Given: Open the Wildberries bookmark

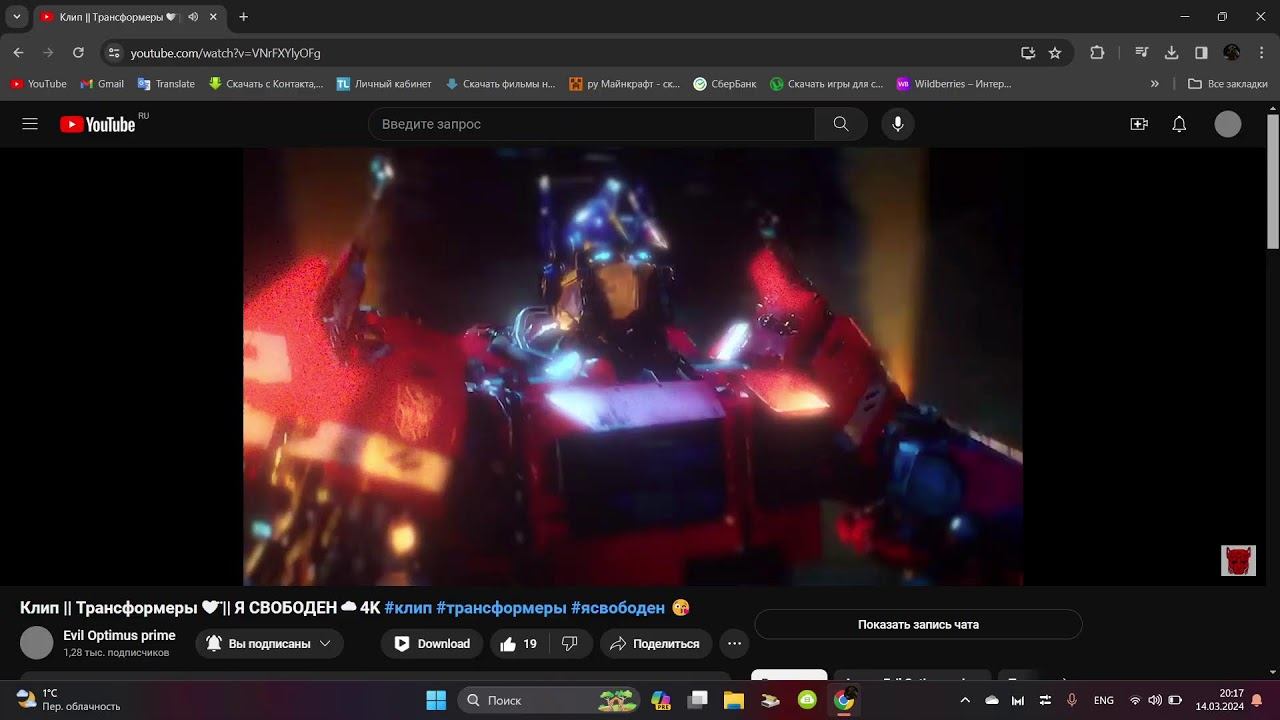Looking at the screenshot, I should coord(953,84).
